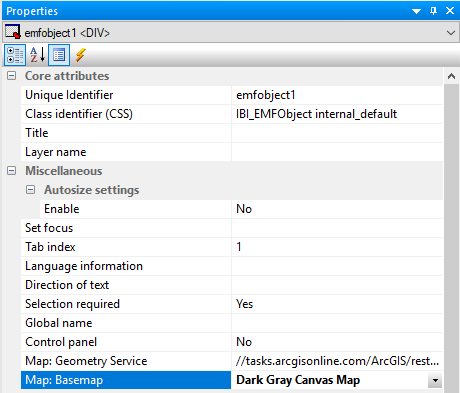Edit the Unique Identifier value field
460x393 pixels.
pos(337,95)
